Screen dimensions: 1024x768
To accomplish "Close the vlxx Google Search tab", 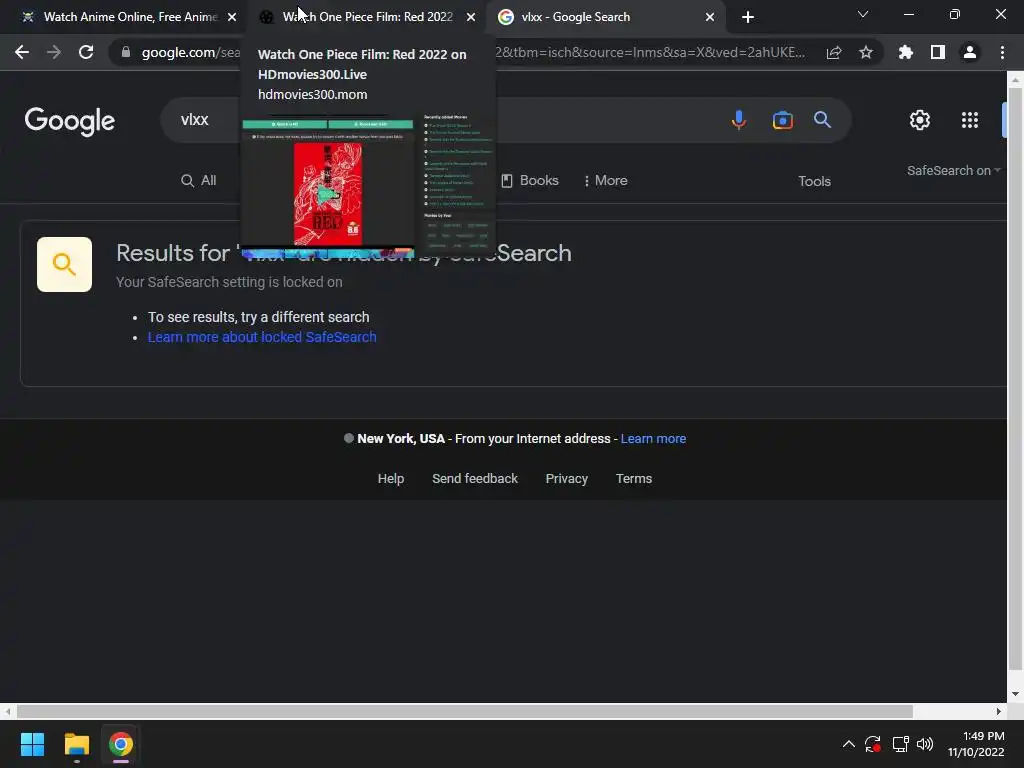I will [710, 17].
